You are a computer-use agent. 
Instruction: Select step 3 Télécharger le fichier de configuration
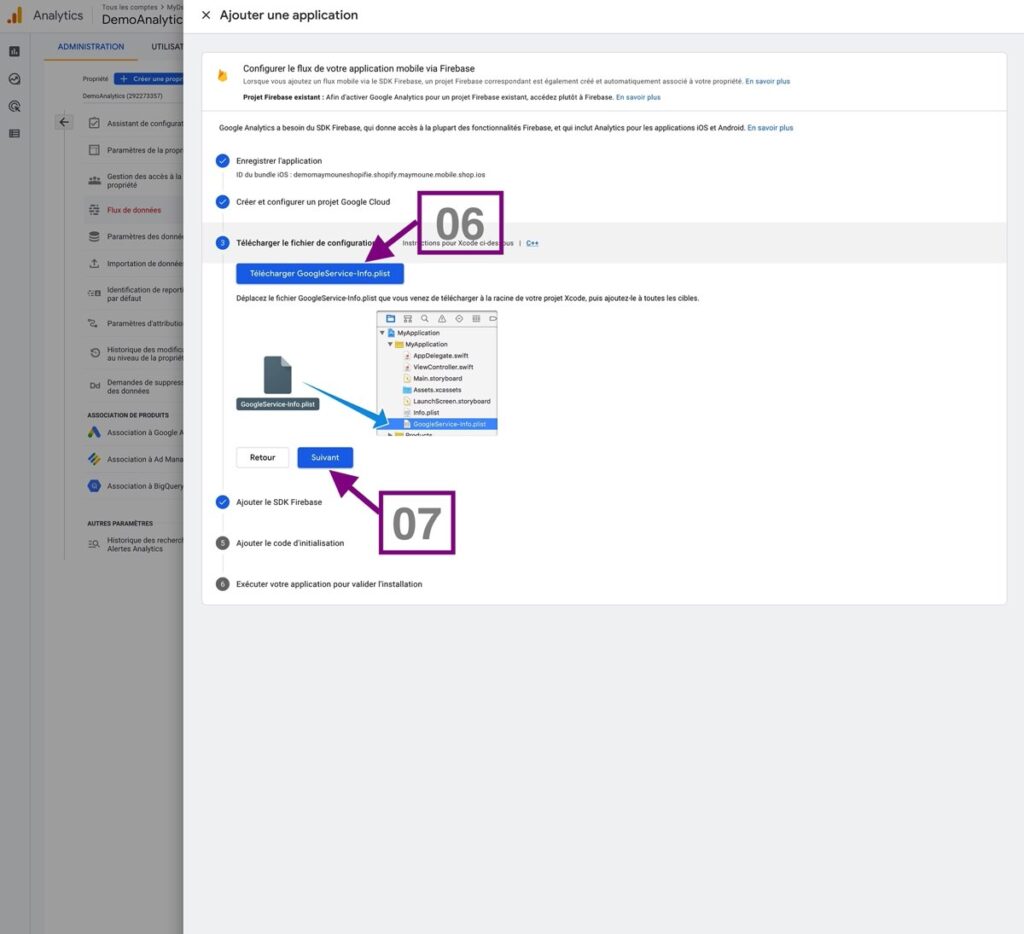[304, 243]
